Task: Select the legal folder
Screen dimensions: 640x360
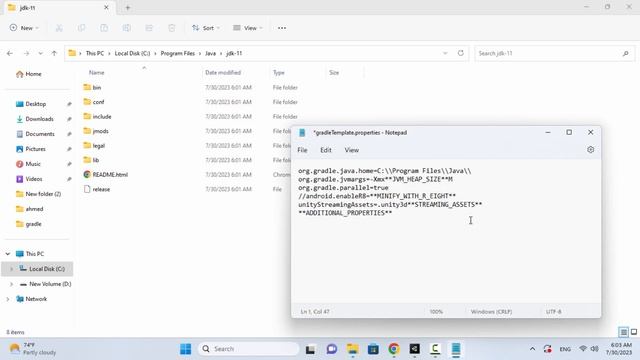Action: [x=99, y=146]
